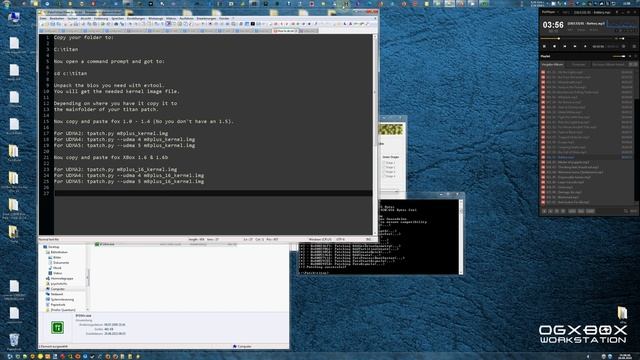
Task: Click the 'cd c:\titan' line in the editor
Action: pos(70,73)
